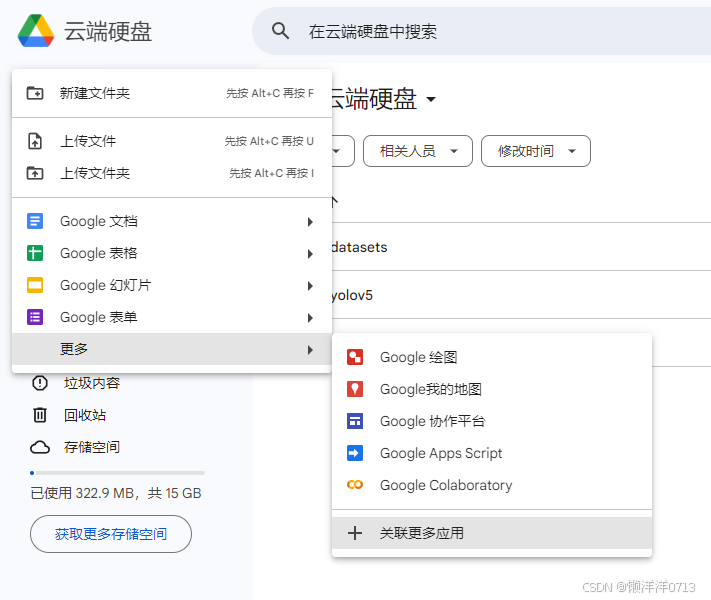Open 存储空间 in sidebar
This screenshot has height=600, width=711.
92,447
